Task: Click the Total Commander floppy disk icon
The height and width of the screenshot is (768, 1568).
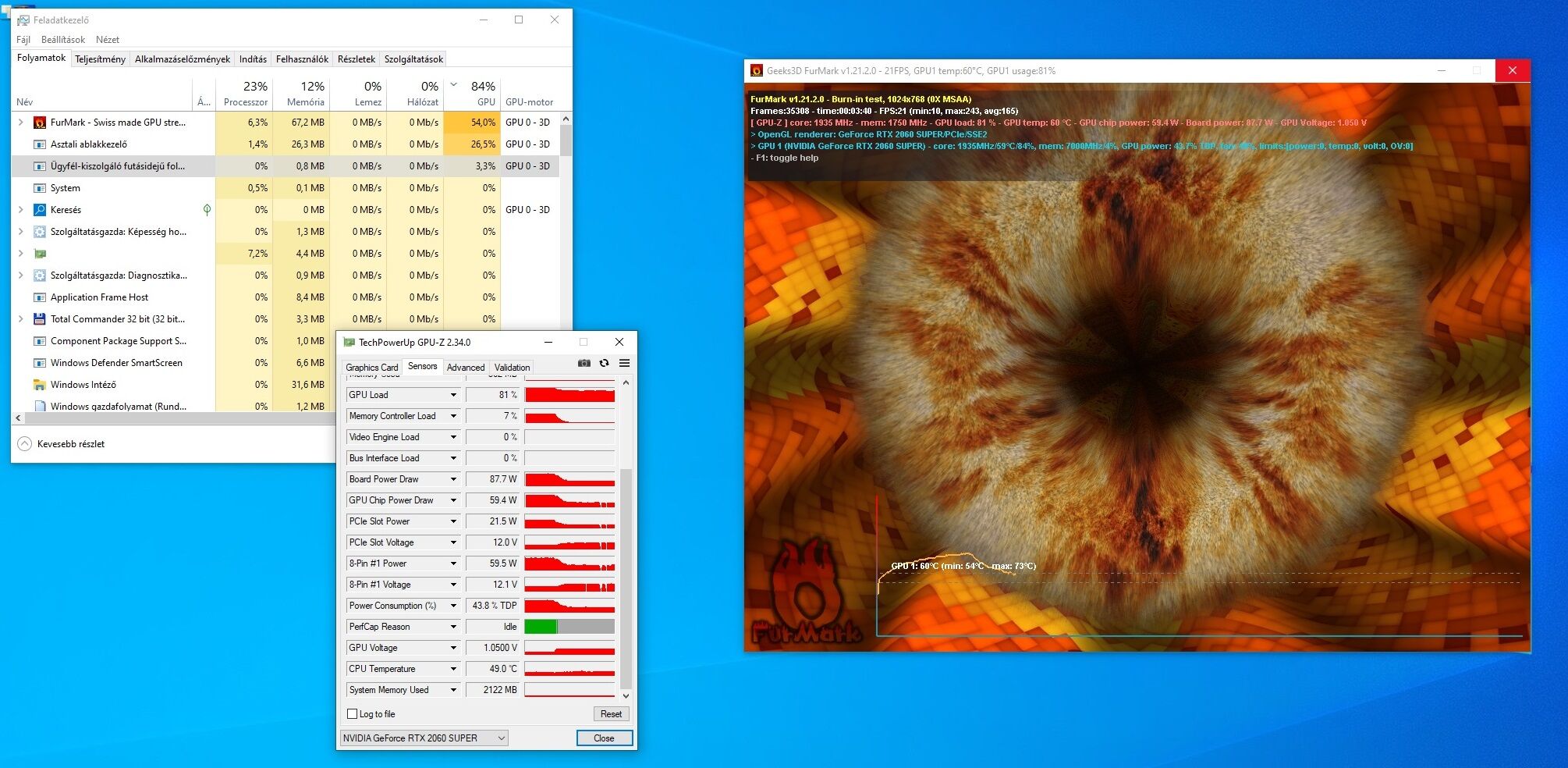Action: click(x=40, y=319)
